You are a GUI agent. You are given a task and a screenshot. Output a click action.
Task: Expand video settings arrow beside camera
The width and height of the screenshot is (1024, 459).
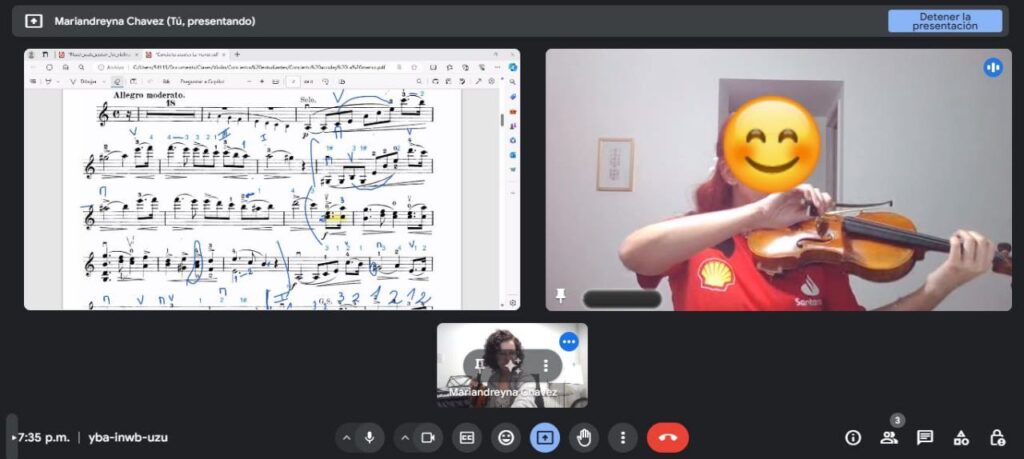pyautogui.click(x=405, y=437)
